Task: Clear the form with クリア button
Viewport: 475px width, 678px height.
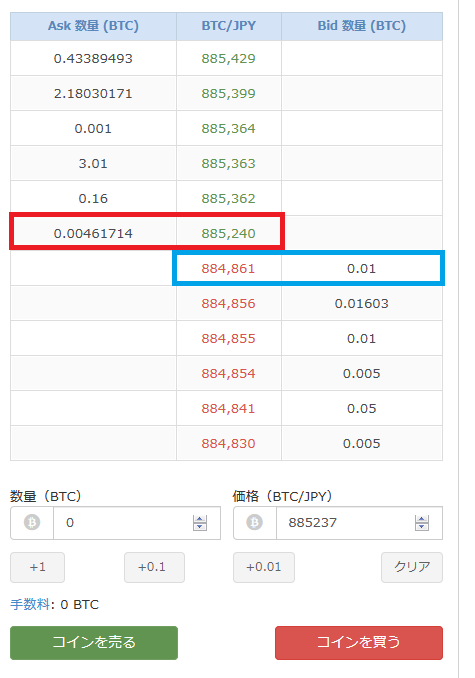Action: (412, 567)
